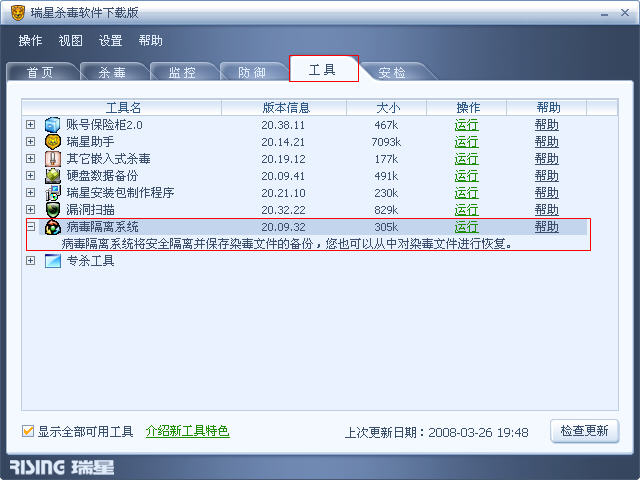Select the 7093k size cell

386,142
